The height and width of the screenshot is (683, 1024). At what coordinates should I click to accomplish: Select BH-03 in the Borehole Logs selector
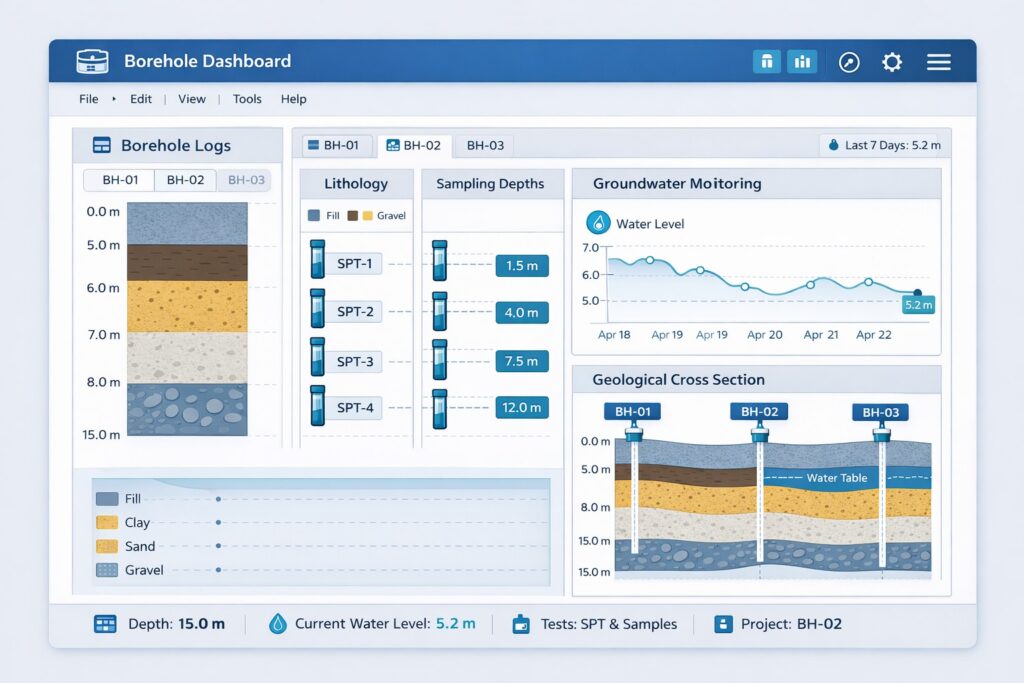pos(246,180)
